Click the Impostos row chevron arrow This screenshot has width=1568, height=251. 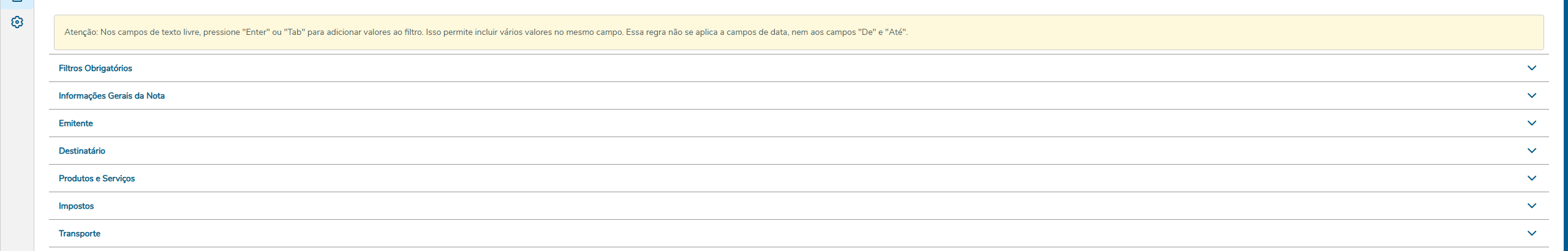[1531, 206]
